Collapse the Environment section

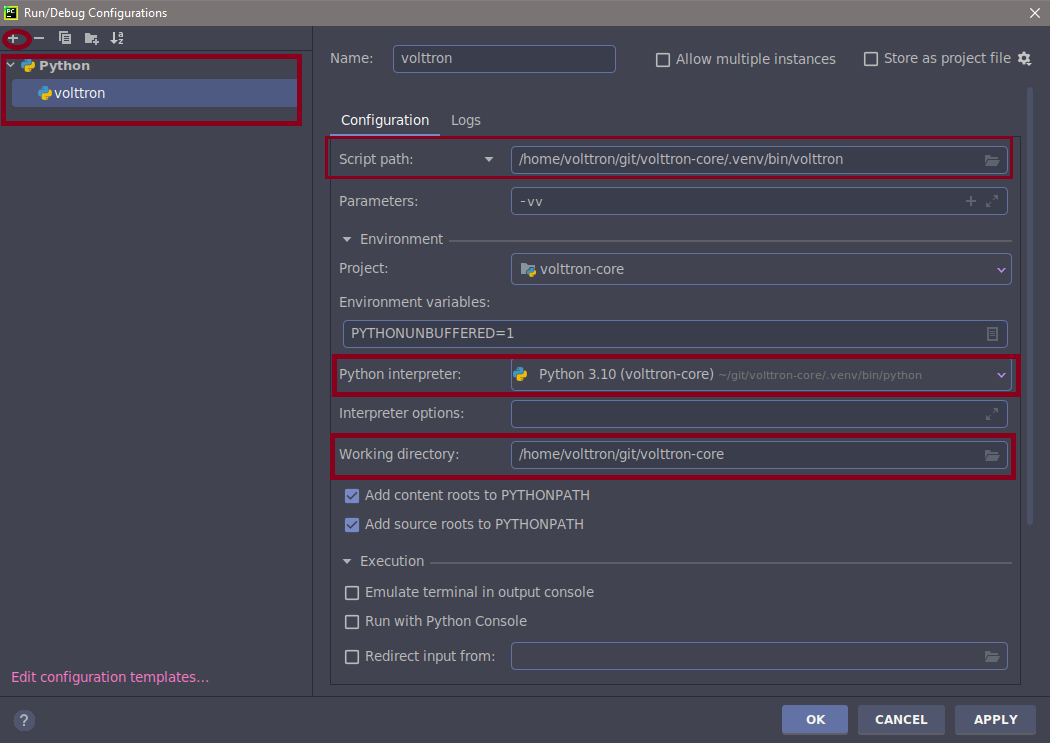pos(347,240)
